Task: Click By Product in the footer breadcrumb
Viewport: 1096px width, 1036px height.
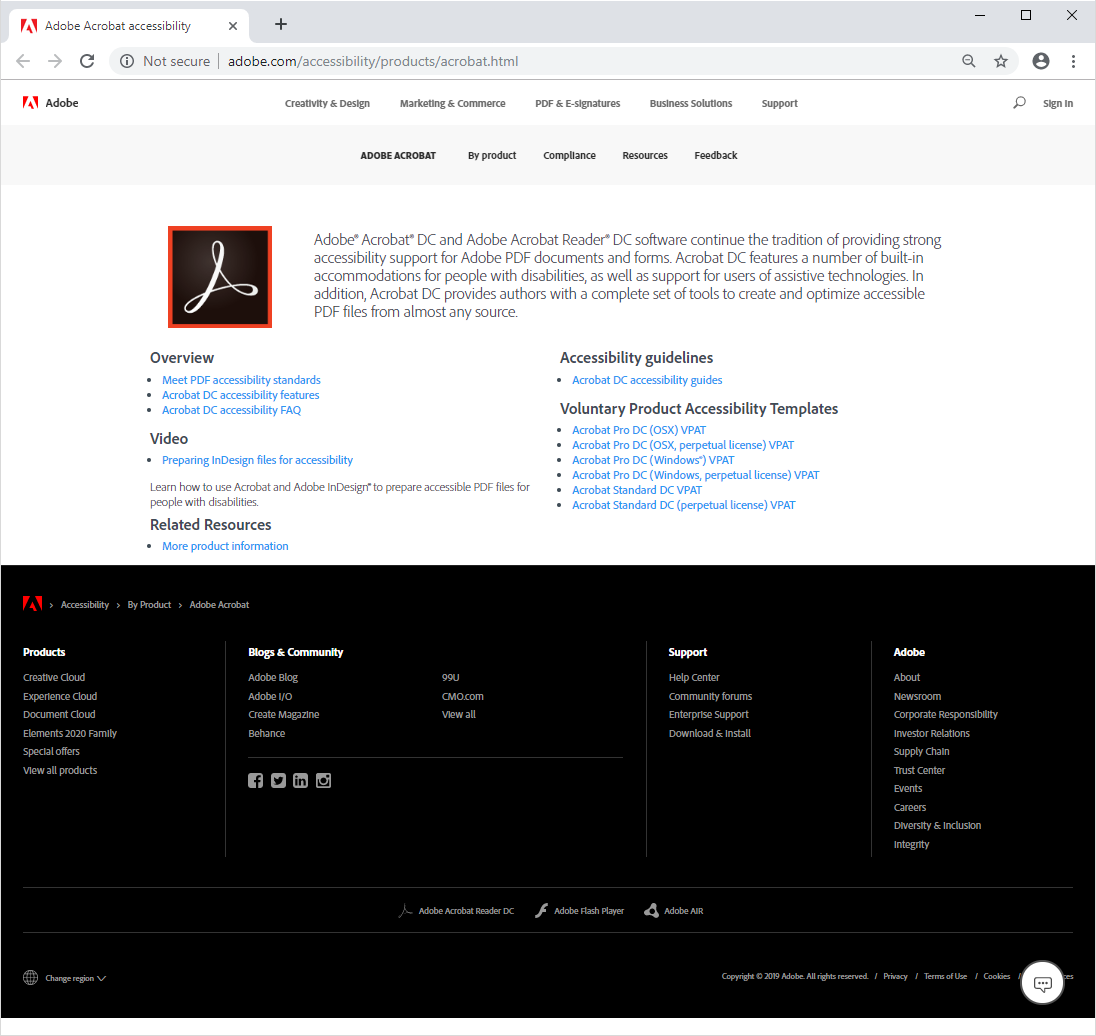Action: point(149,605)
